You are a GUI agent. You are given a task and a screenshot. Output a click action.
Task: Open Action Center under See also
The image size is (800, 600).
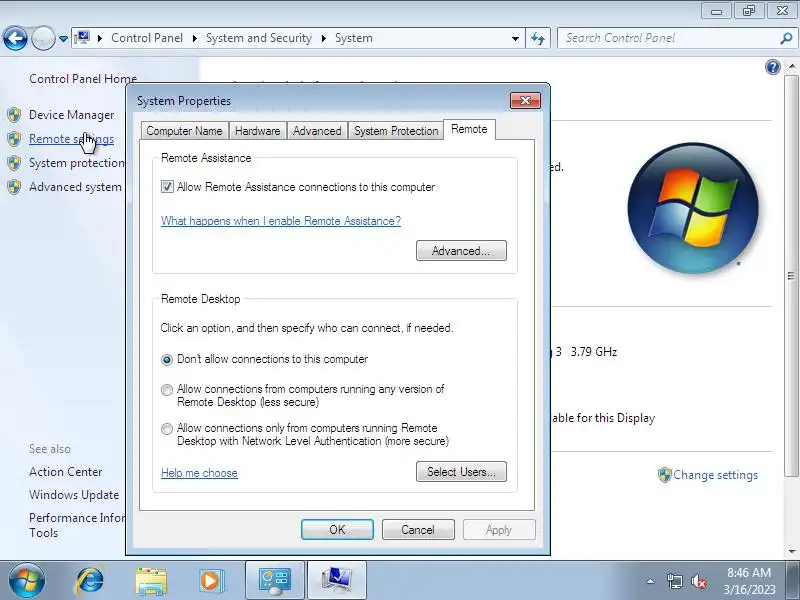65,472
